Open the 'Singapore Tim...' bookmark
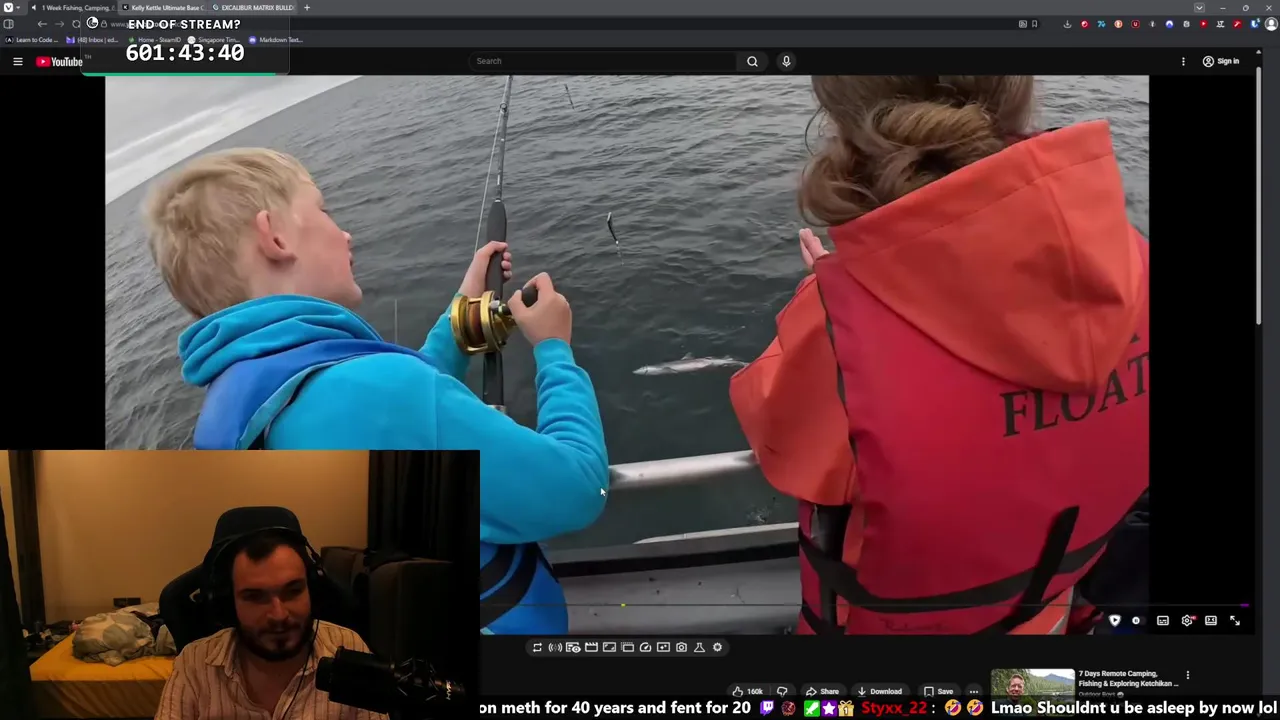The width and height of the screenshot is (1280, 720). click(x=216, y=40)
